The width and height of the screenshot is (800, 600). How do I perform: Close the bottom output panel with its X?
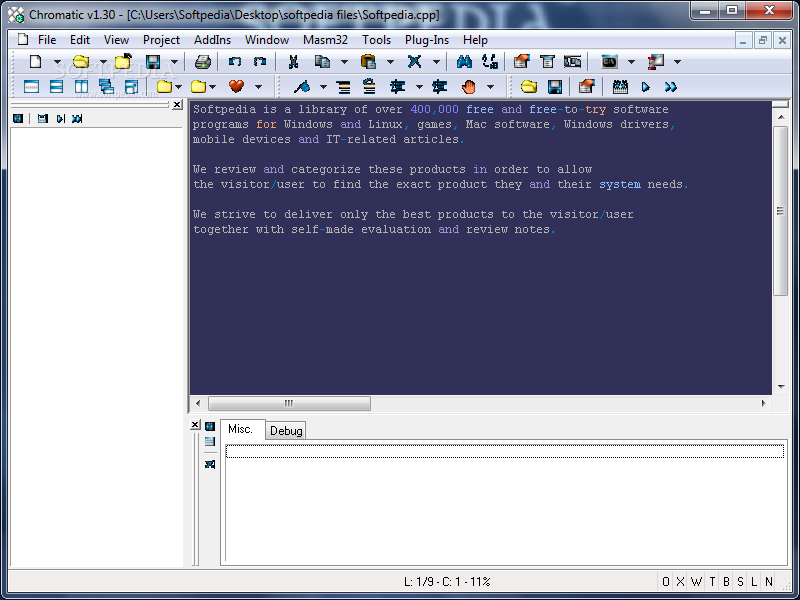(195, 424)
